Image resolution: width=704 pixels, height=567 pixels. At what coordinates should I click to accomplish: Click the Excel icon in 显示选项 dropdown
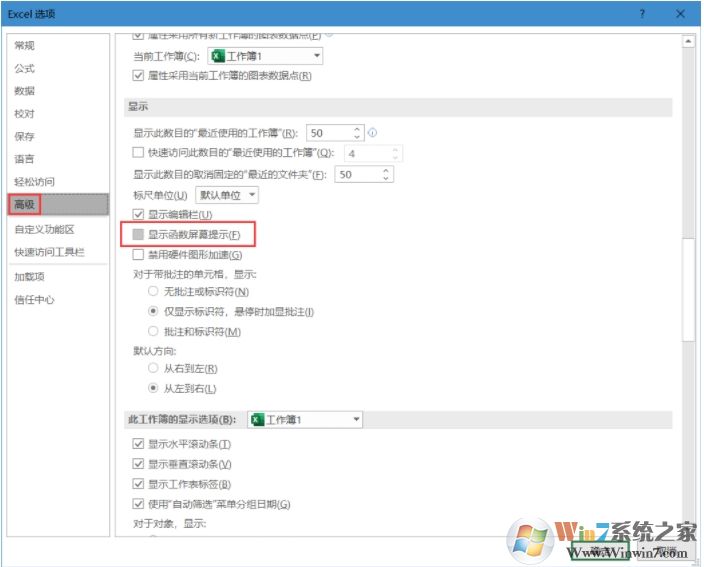coord(258,420)
